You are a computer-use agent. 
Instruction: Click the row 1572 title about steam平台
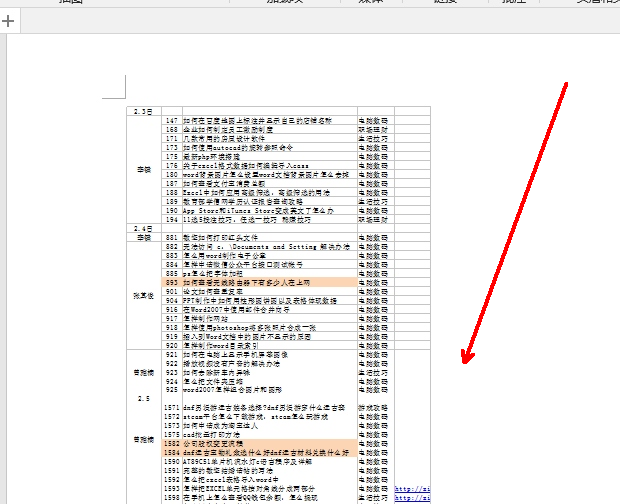tap(255, 417)
